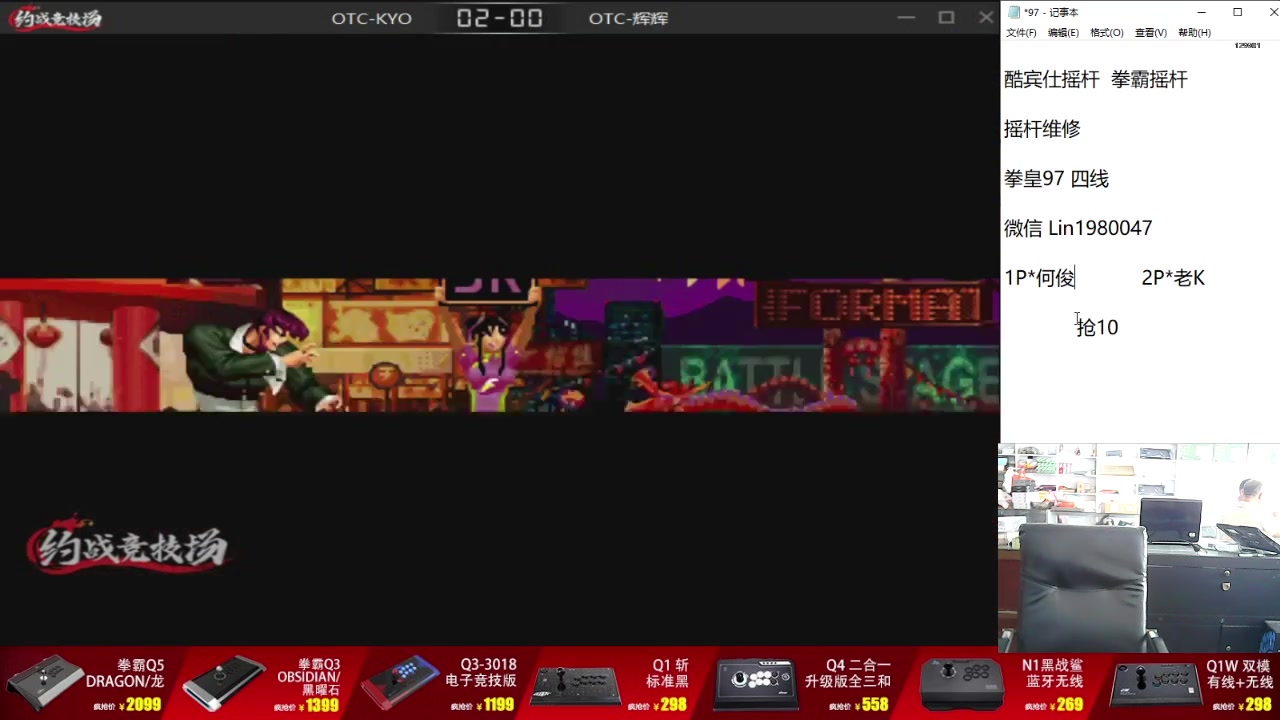Click the Q1 斩 标准黑 joystick image

576,685
